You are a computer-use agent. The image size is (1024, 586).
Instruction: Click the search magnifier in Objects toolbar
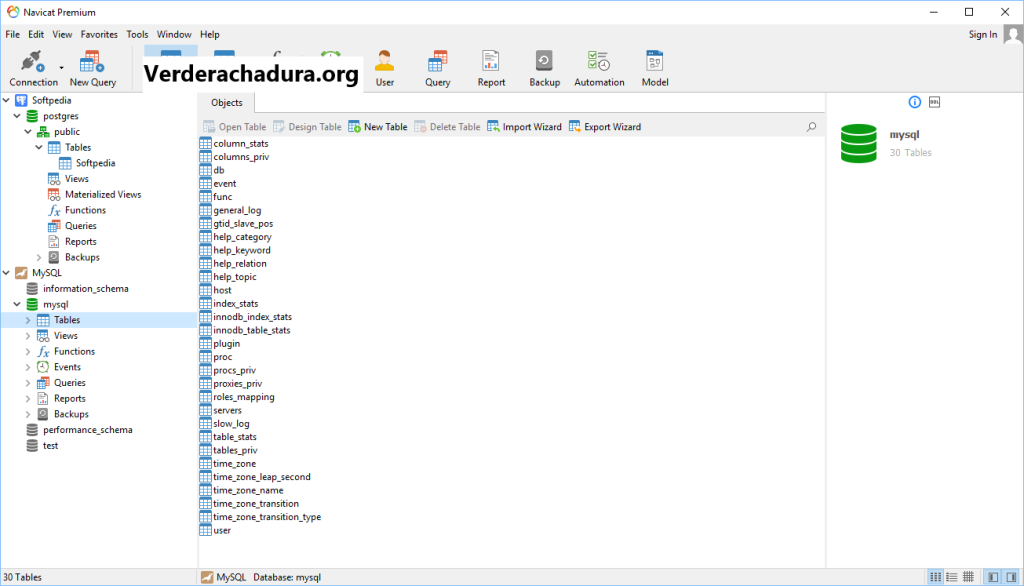pyautogui.click(x=811, y=127)
